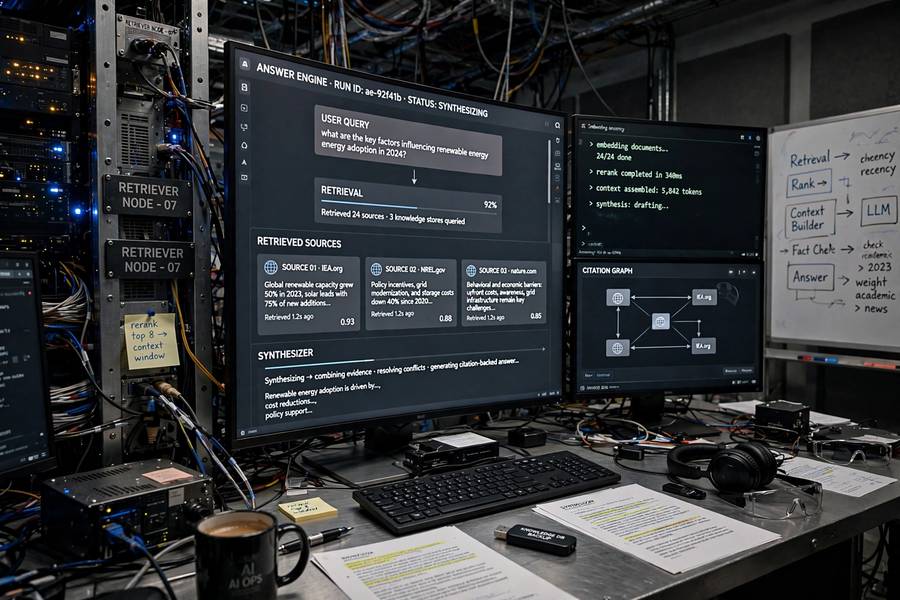Click "embedding documents..." terminal line
Screen dimensions: 900x600
pyautogui.click(x=632, y=148)
